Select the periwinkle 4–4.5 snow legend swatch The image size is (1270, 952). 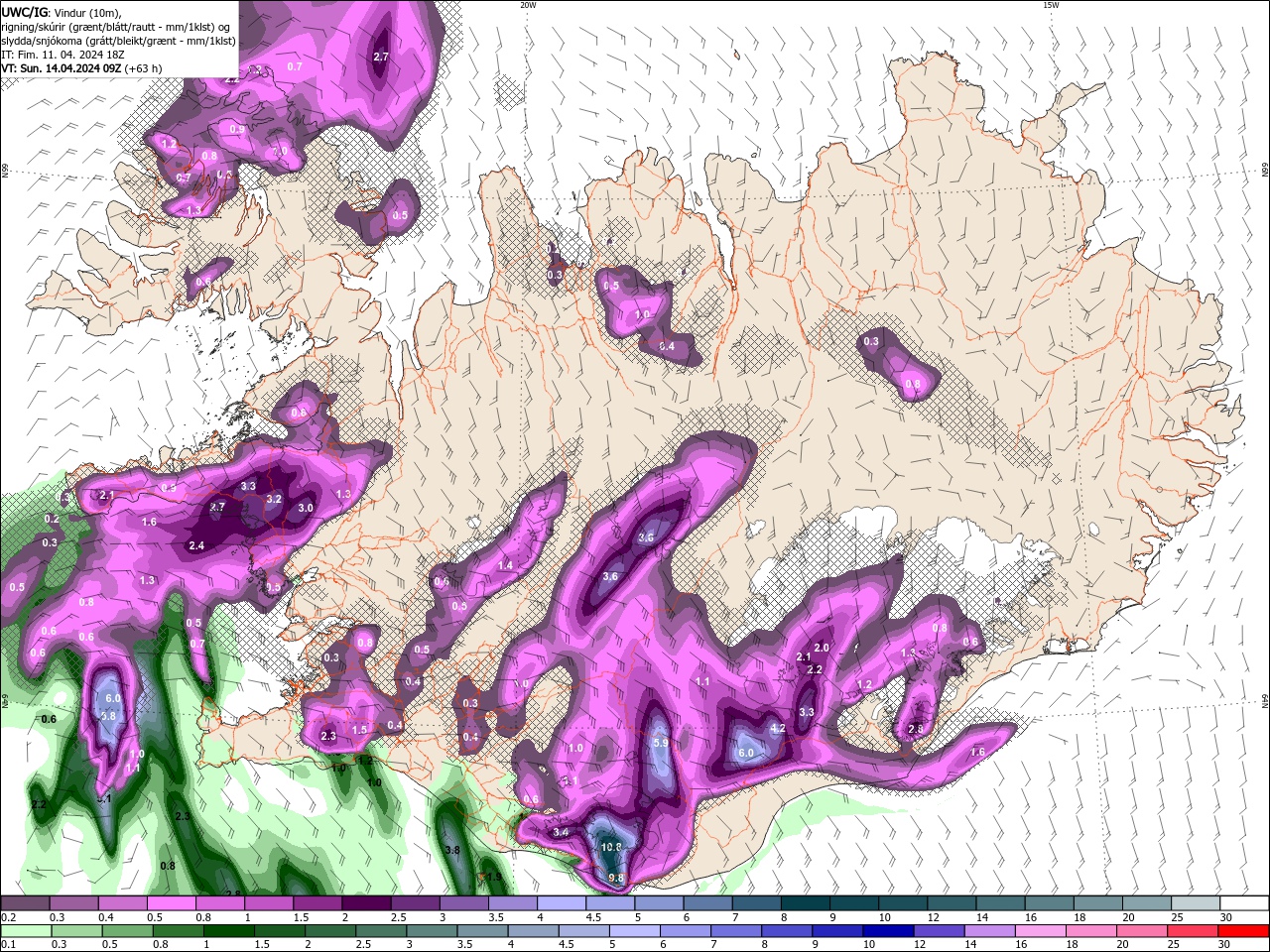(x=562, y=903)
